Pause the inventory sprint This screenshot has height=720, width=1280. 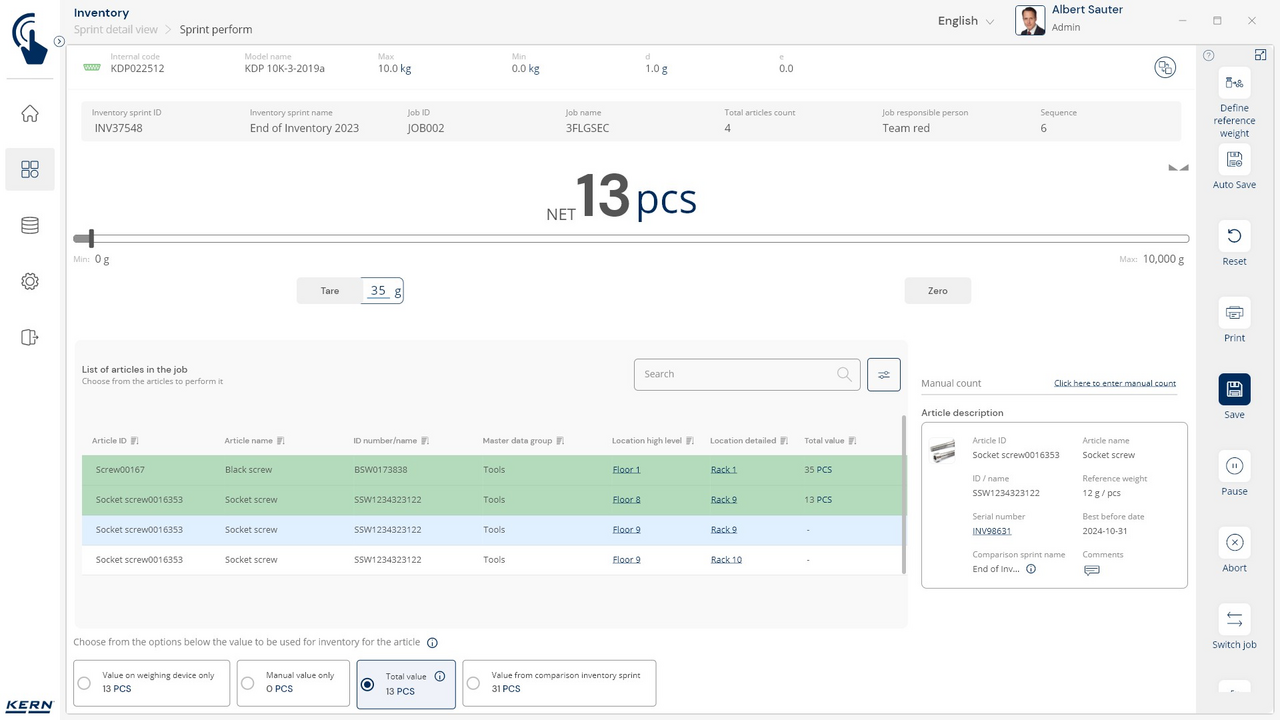[1234, 466]
